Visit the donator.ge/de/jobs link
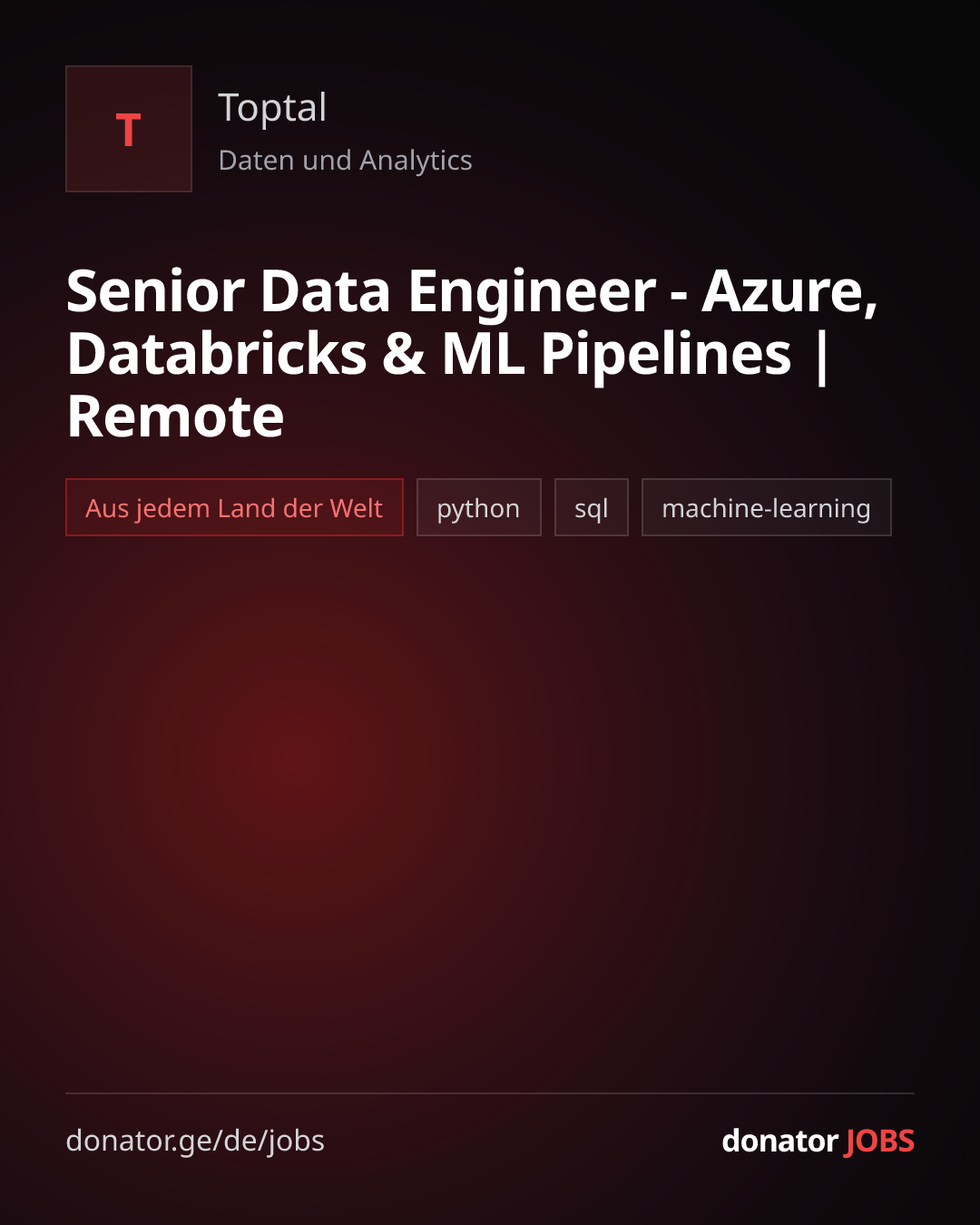 (195, 1141)
